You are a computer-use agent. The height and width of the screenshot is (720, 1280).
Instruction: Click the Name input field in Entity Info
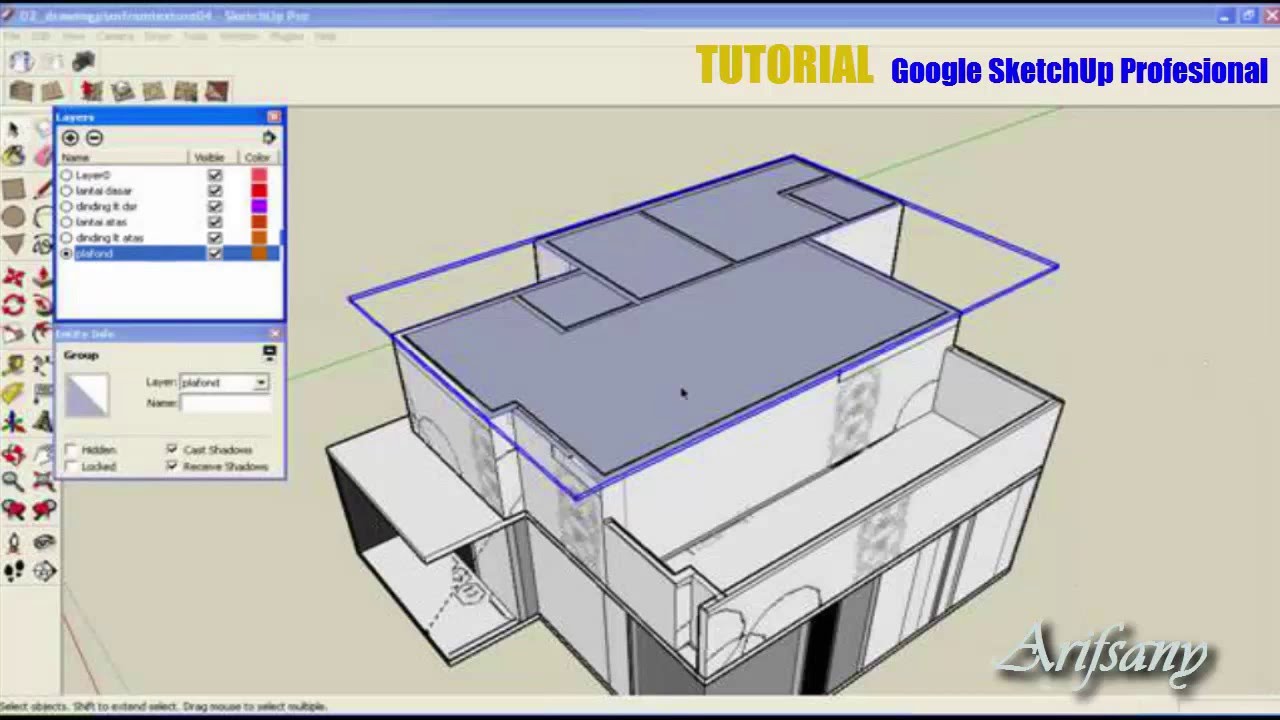(x=225, y=403)
